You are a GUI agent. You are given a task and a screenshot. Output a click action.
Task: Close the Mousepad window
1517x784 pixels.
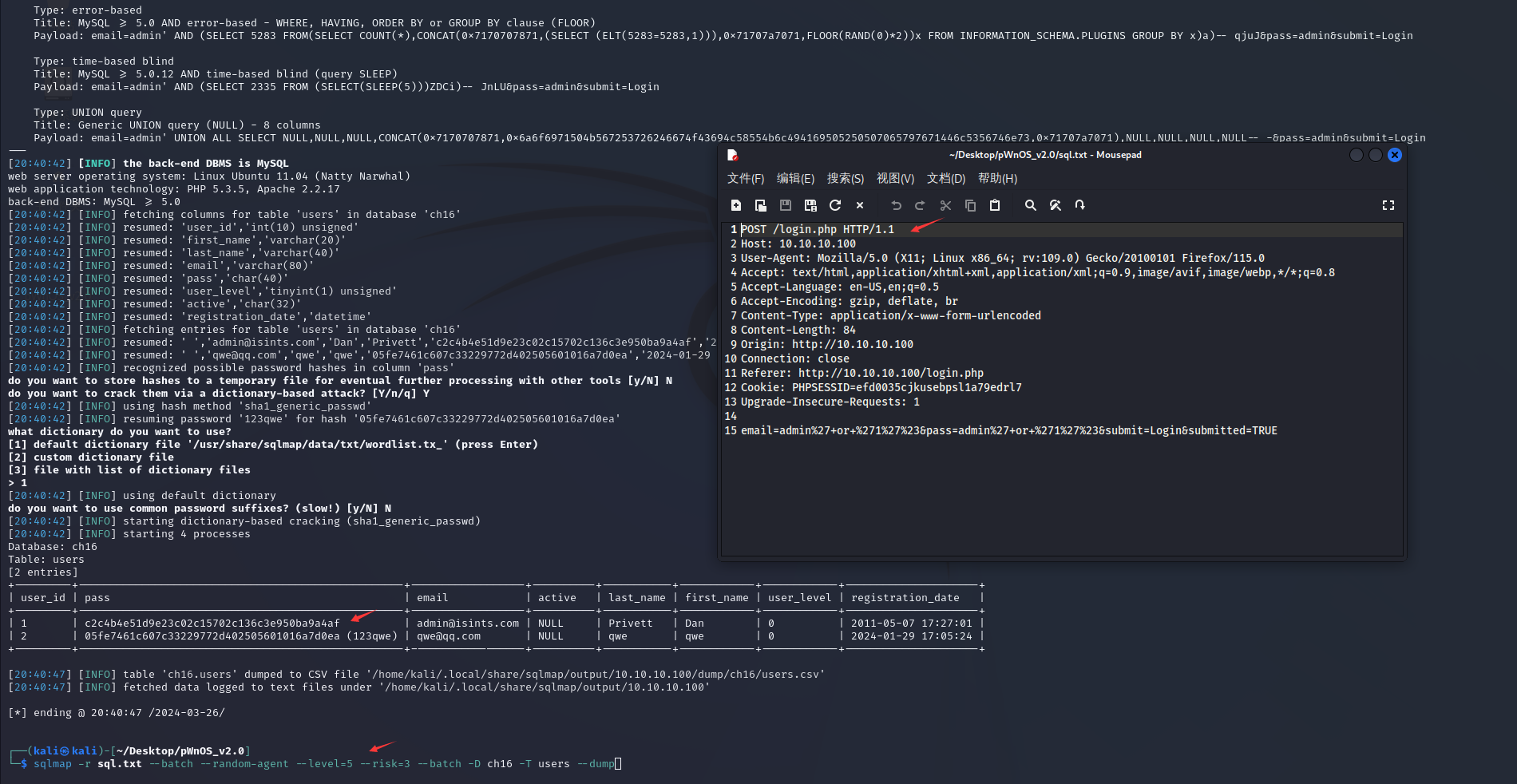coord(1394,155)
